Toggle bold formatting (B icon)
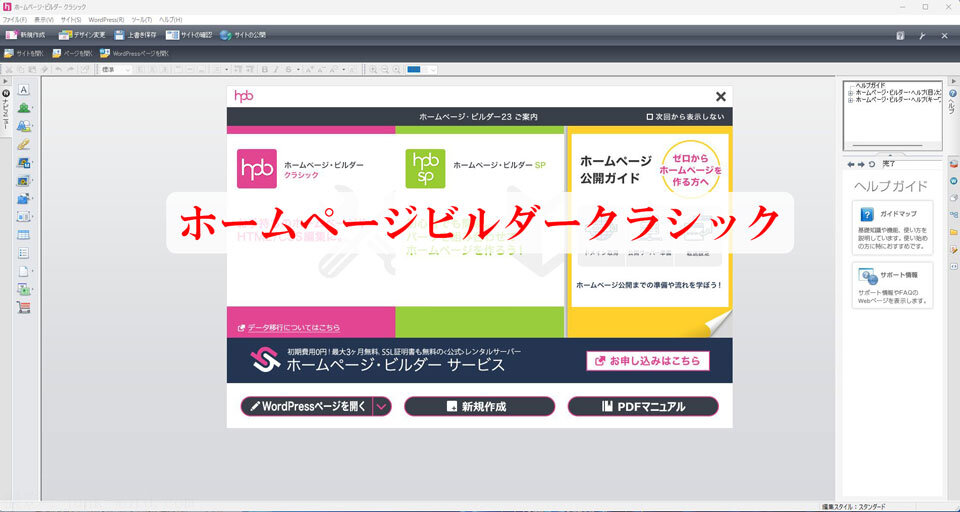 [265, 70]
